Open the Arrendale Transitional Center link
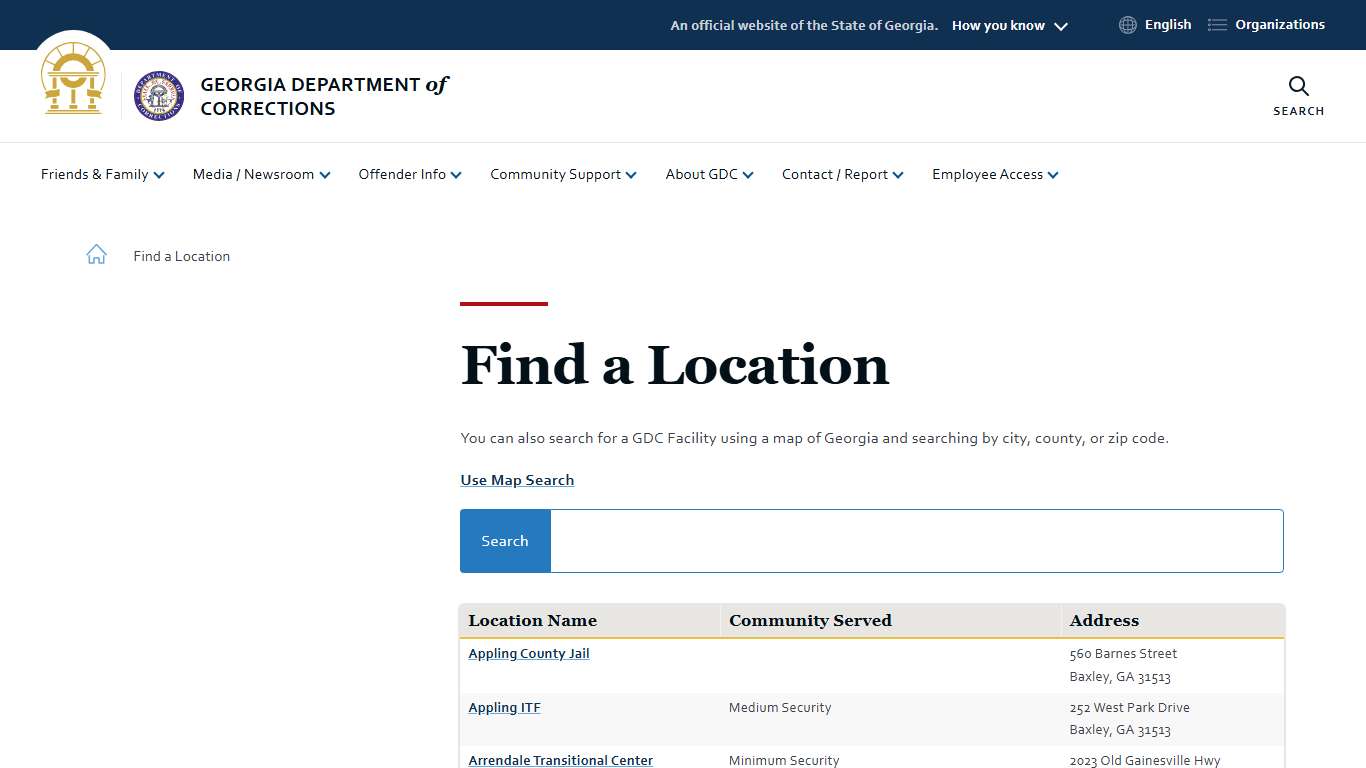Viewport: 1366px width, 768px height. coord(560,760)
